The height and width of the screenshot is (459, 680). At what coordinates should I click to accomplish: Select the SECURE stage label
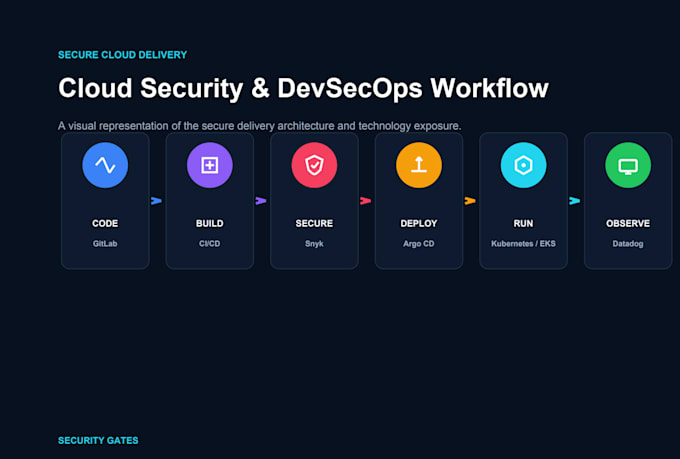tap(314, 223)
